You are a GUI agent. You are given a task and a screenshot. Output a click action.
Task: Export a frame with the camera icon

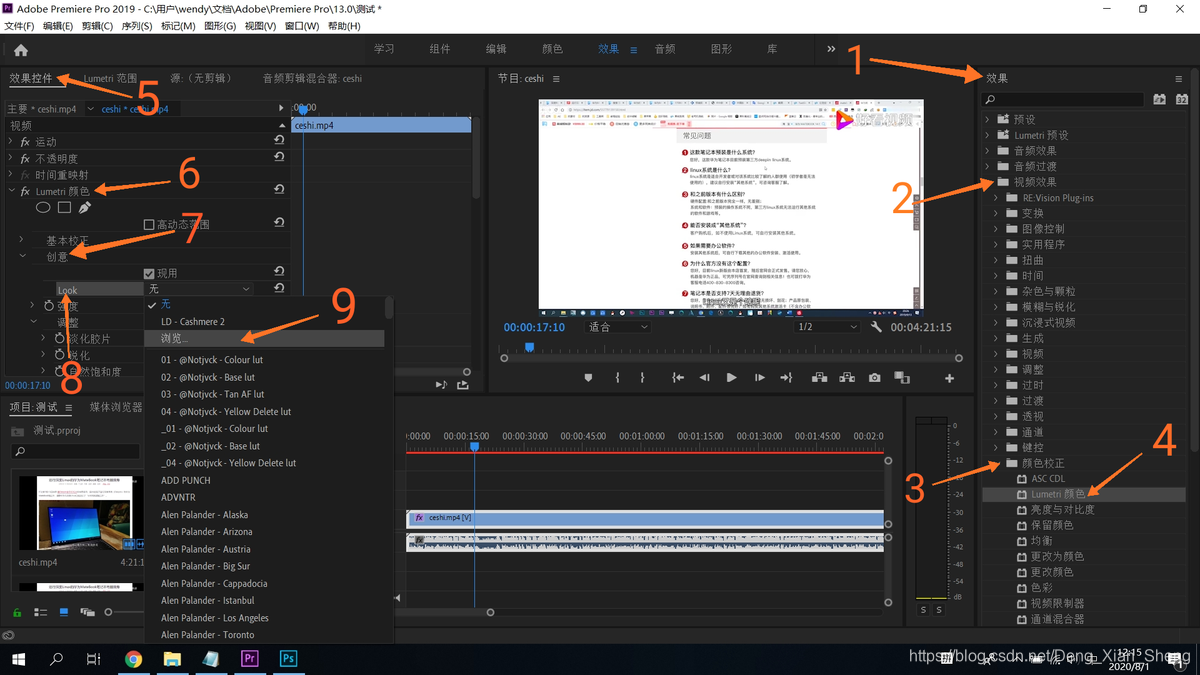click(x=875, y=378)
